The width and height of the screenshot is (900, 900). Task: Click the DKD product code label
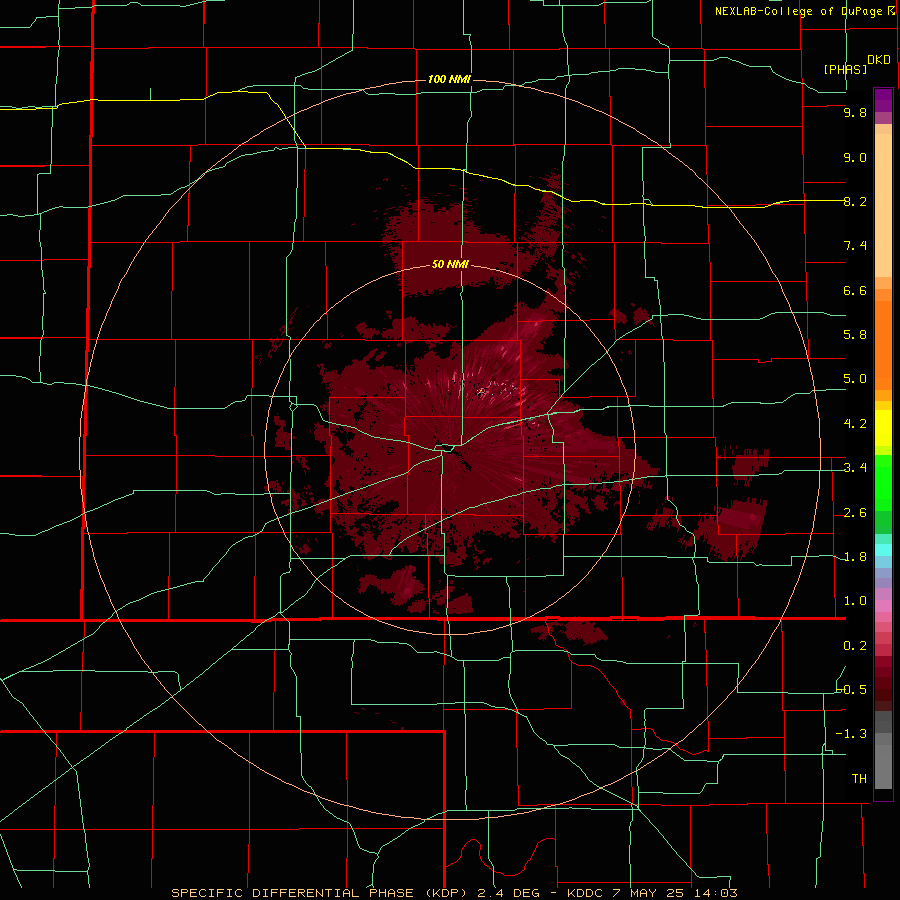(879, 60)
